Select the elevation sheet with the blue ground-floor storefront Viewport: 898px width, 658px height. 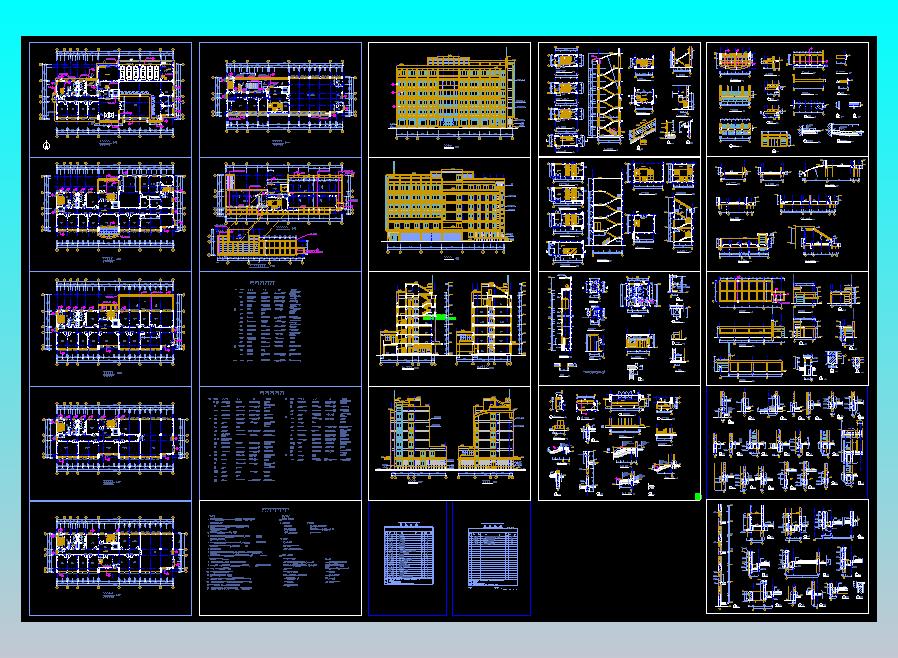(x=450, y=214)
